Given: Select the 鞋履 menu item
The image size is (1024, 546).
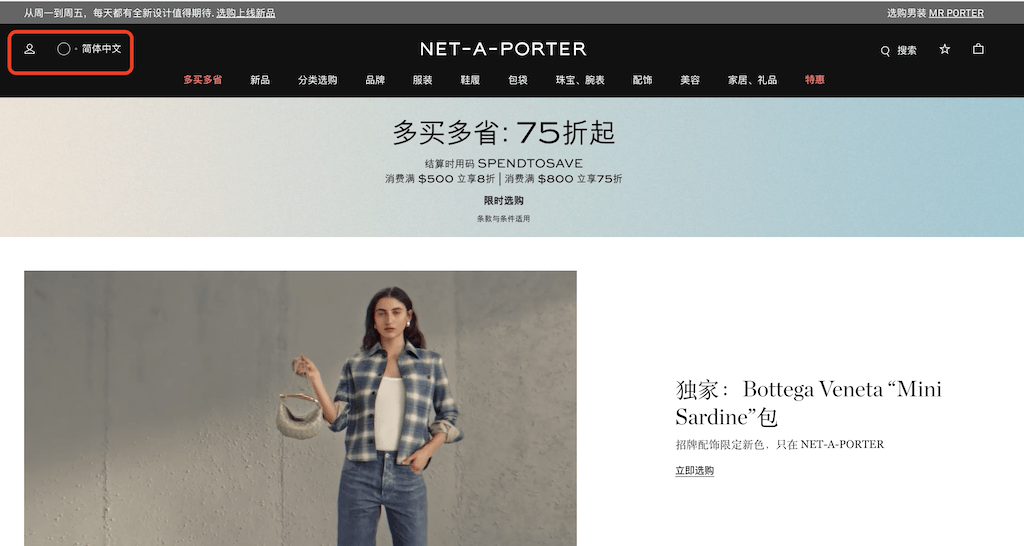Looking at the screenshot, I should pos(470,80).
